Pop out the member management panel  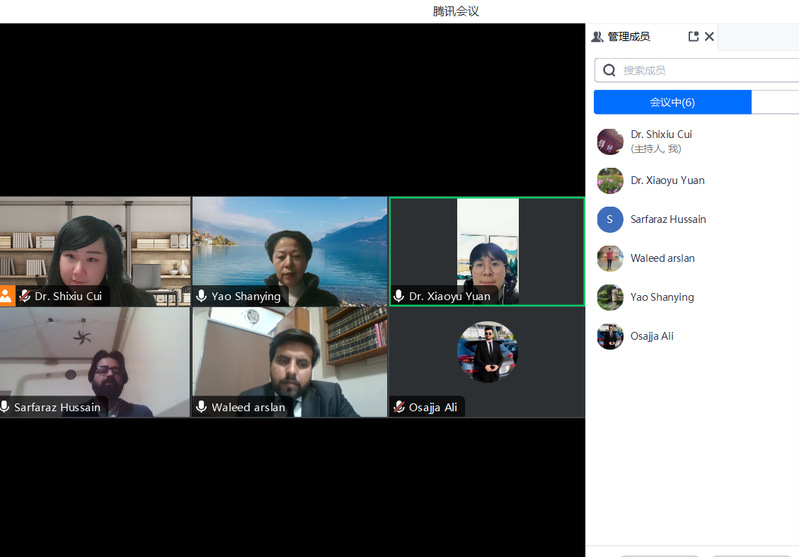[x=693, y=36]
